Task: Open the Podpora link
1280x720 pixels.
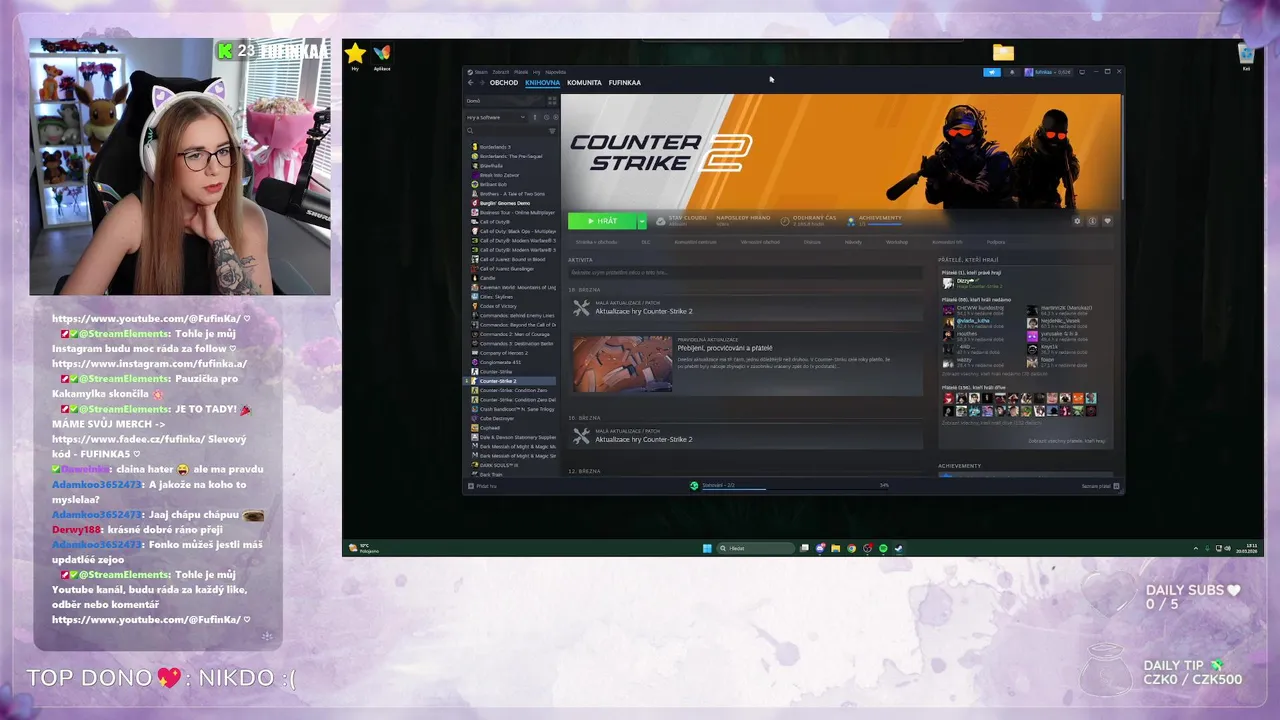Action: click(x=996, y=242)
